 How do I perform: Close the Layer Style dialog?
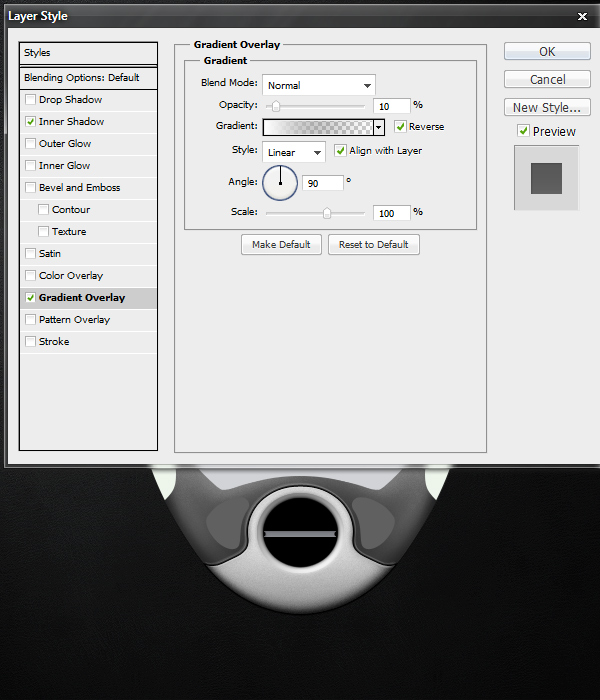click(x=582, y=17)
